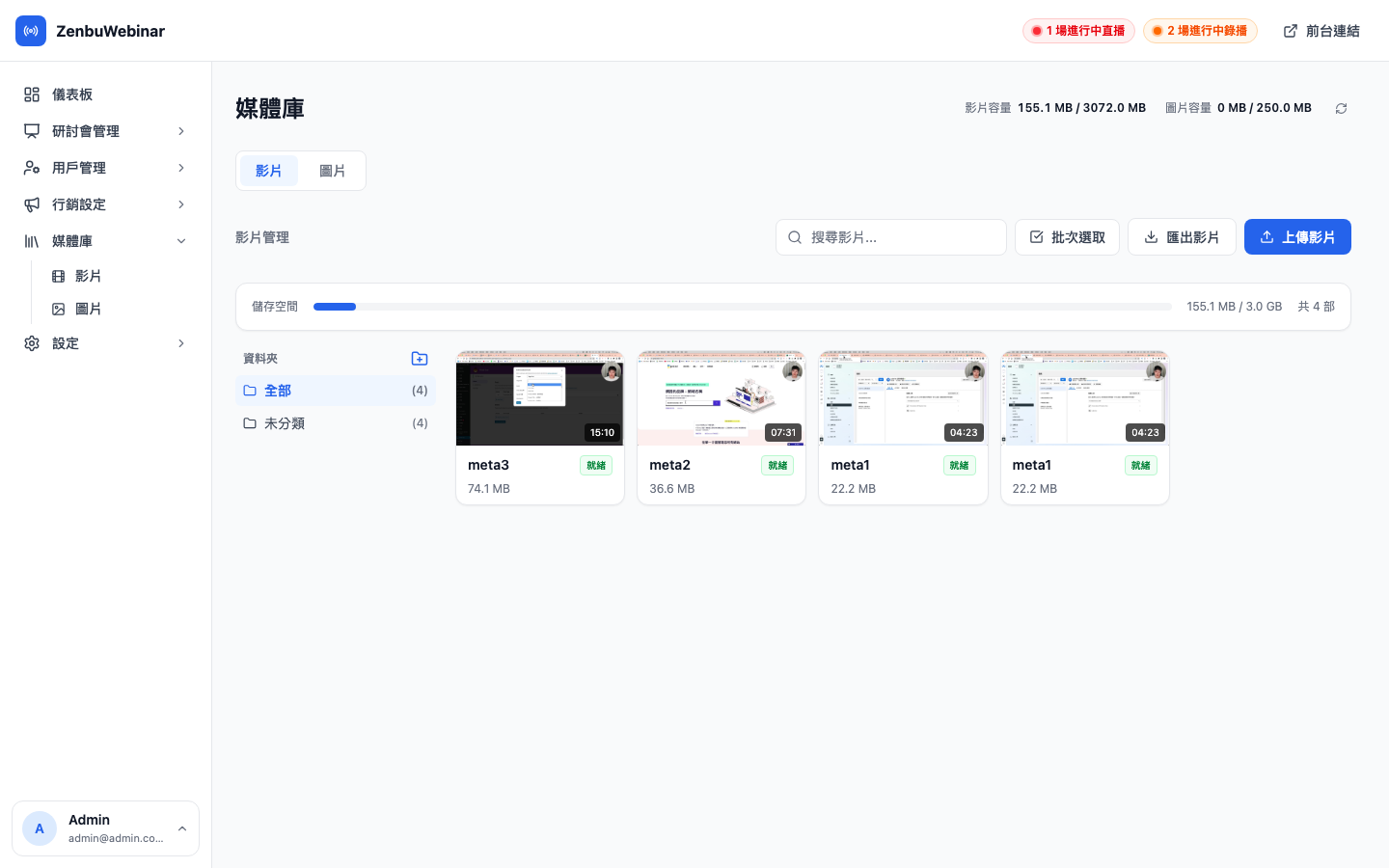Click the 行銷設定 megaphone icon

coord(32,204)
